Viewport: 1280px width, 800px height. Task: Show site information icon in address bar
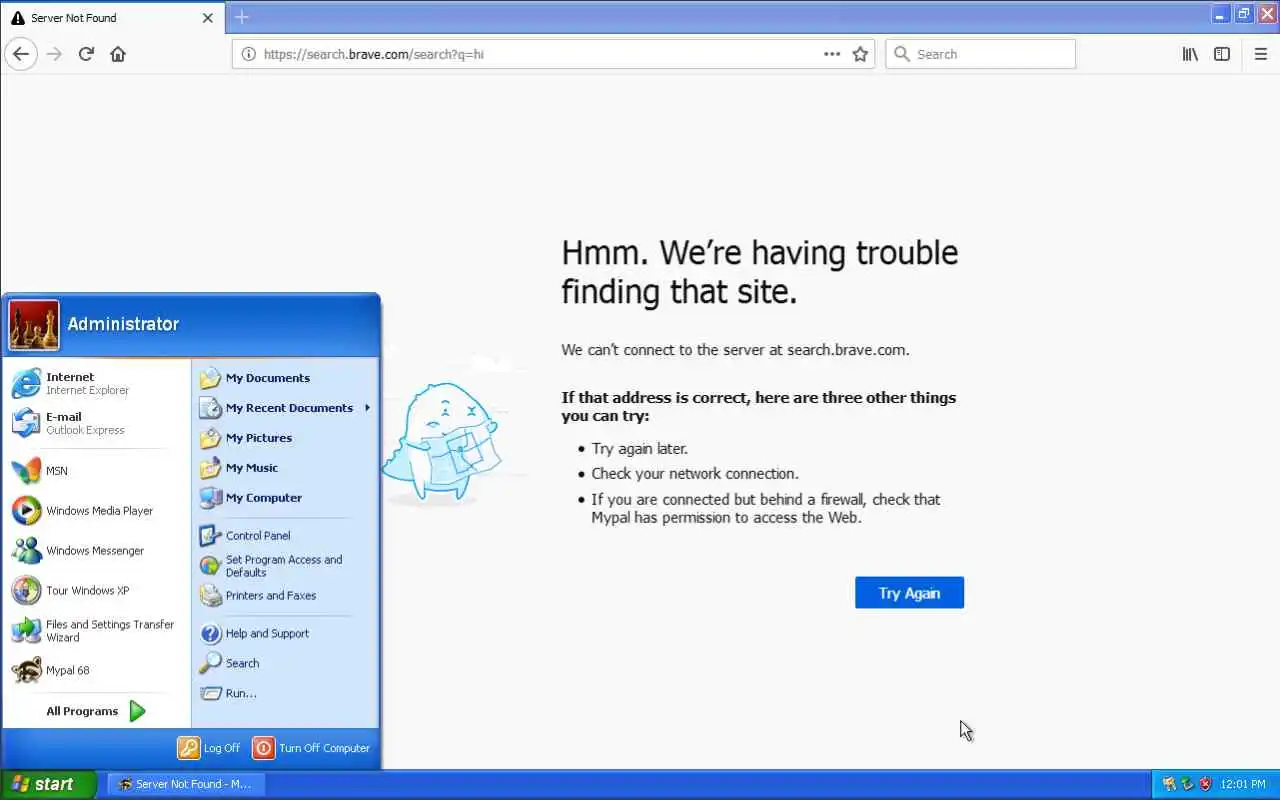point(249,54)
